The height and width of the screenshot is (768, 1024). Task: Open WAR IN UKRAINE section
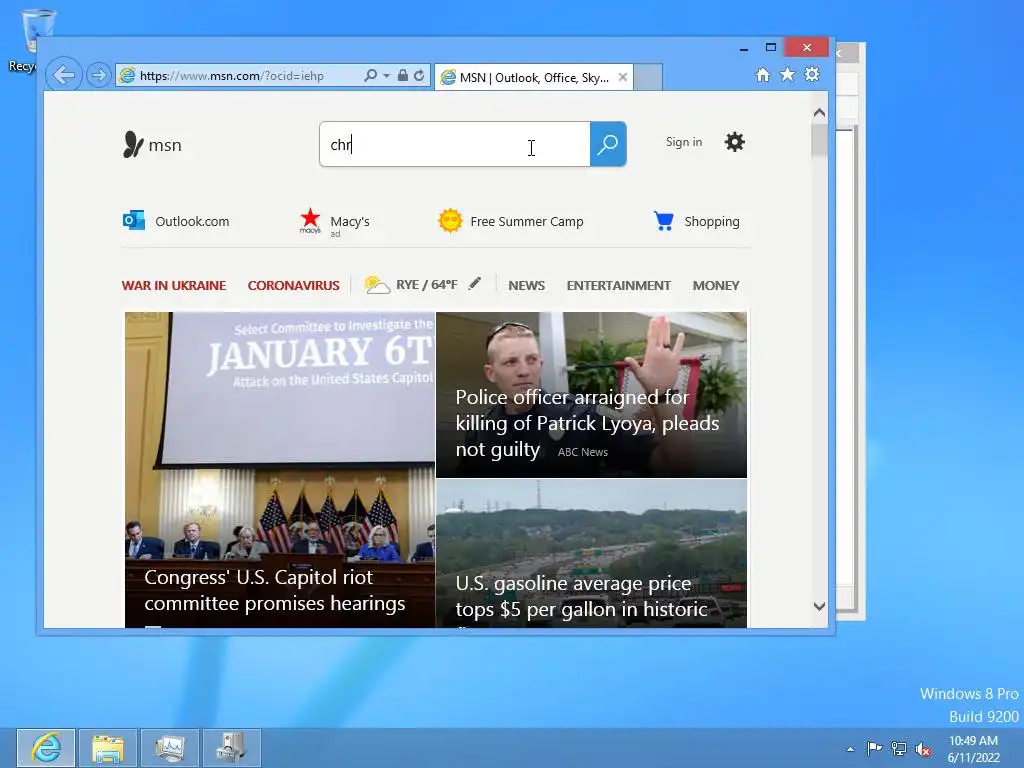tap(174, 285)
